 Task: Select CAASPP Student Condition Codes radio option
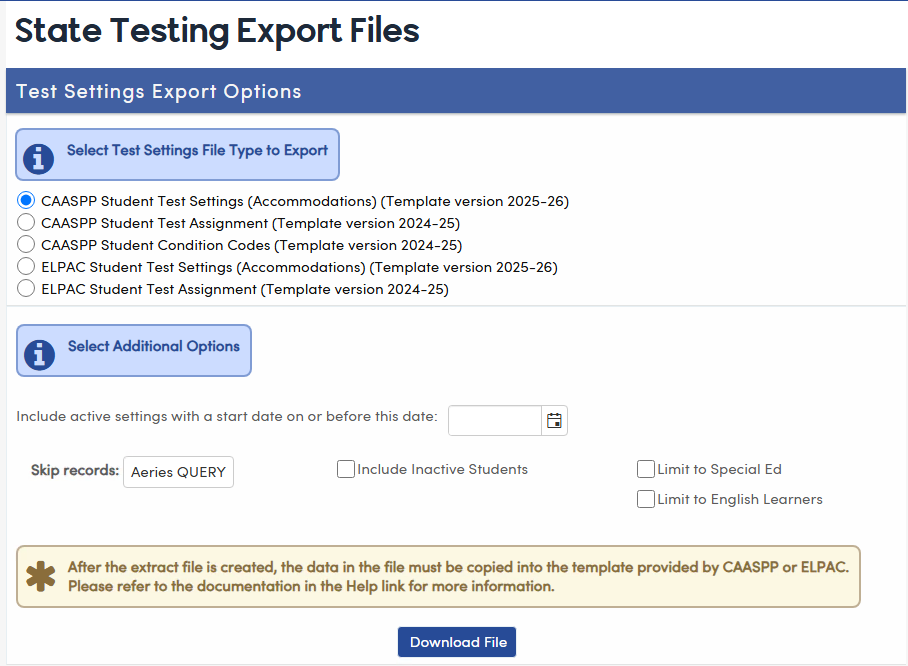pyautogui.click(x=25, y=244)
